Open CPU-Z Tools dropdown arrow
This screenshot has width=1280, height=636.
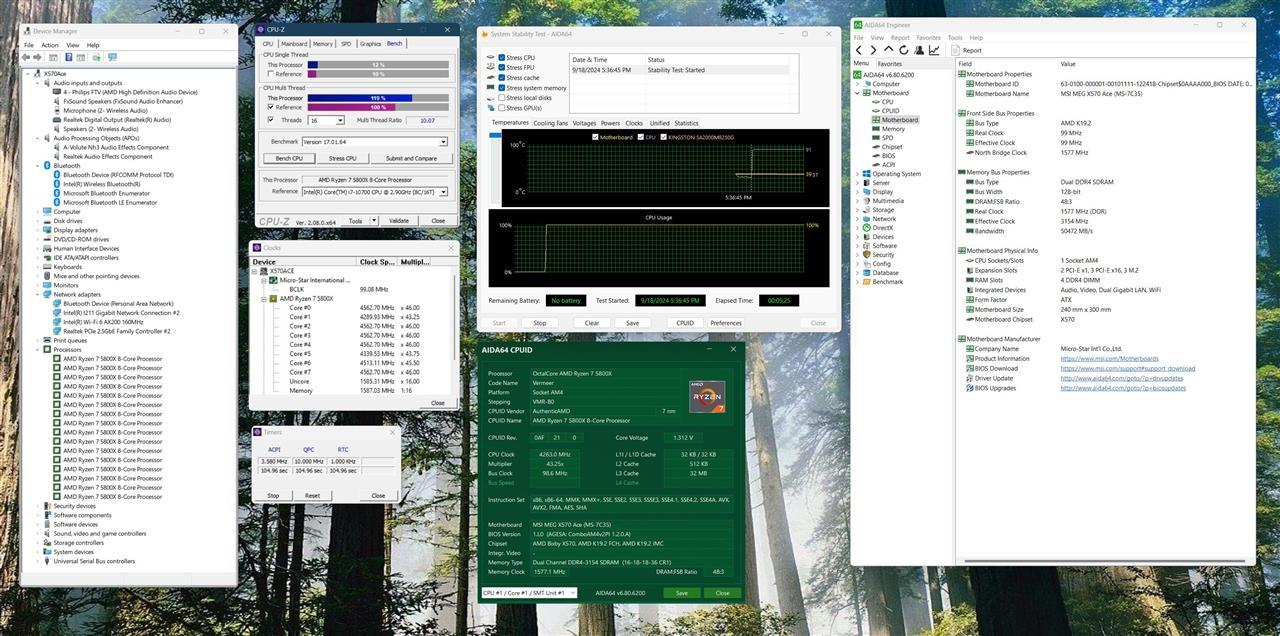coord(372,221)
